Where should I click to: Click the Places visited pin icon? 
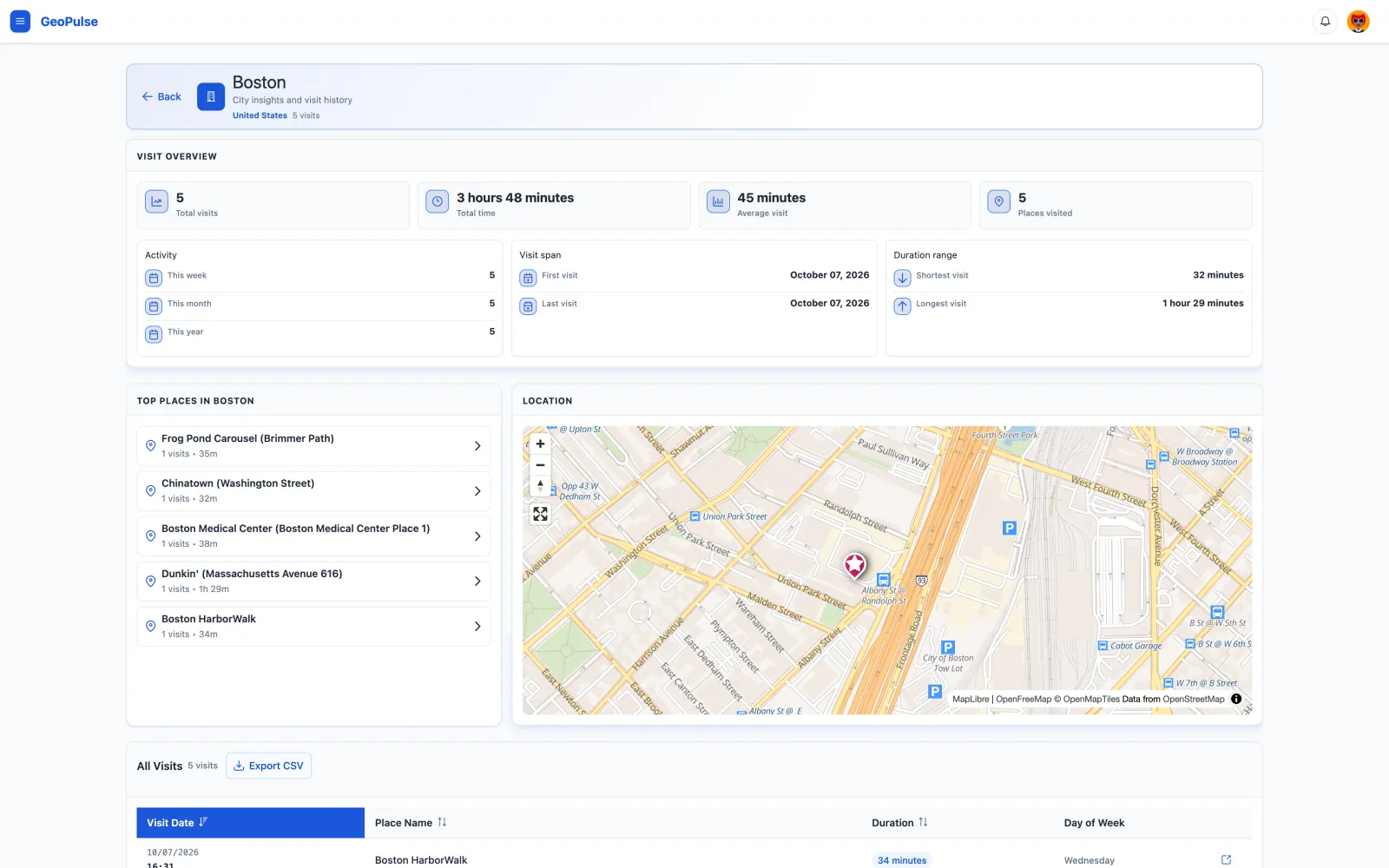click(x=999, y=201)
